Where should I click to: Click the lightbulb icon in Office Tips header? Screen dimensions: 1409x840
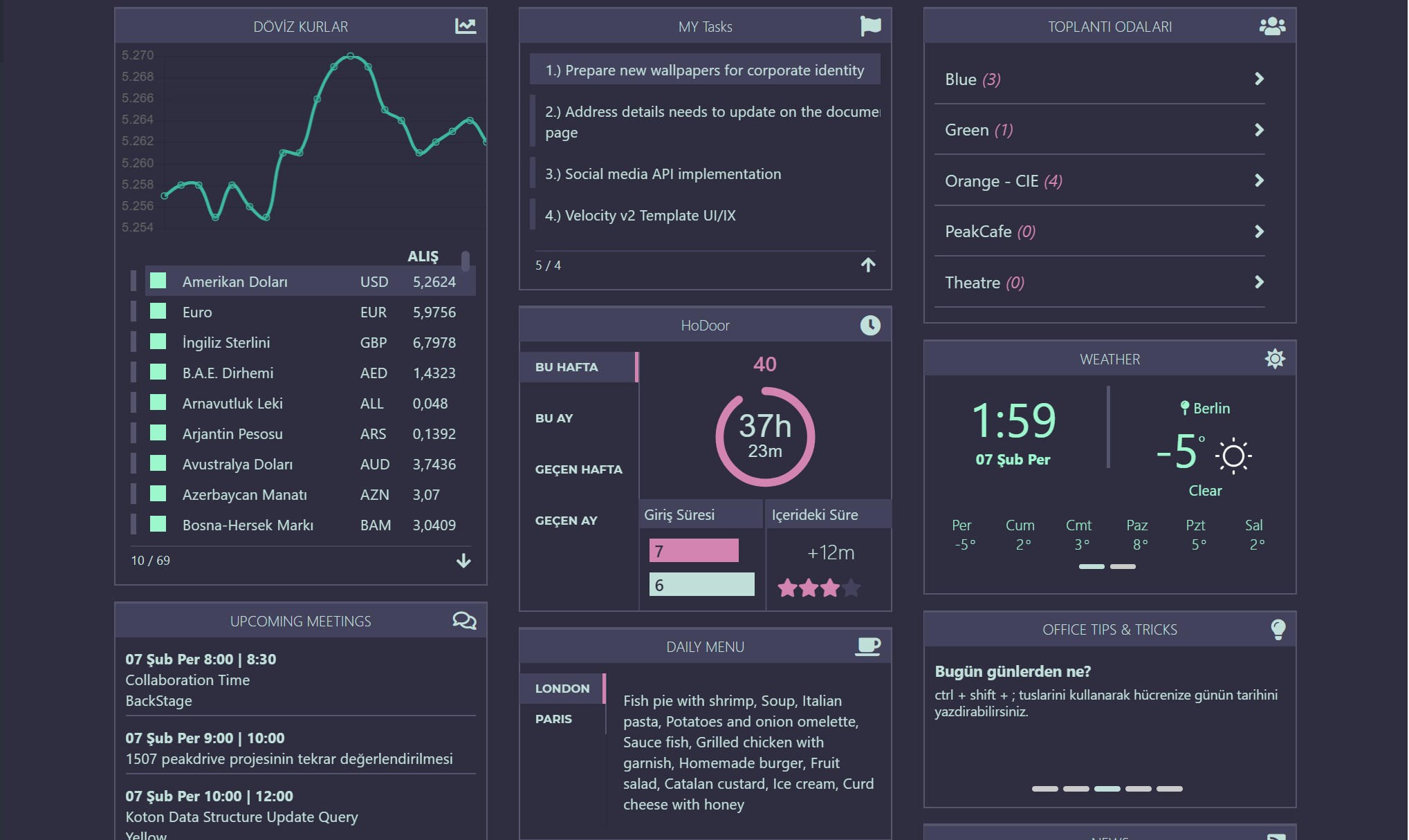click(1278, 629)
